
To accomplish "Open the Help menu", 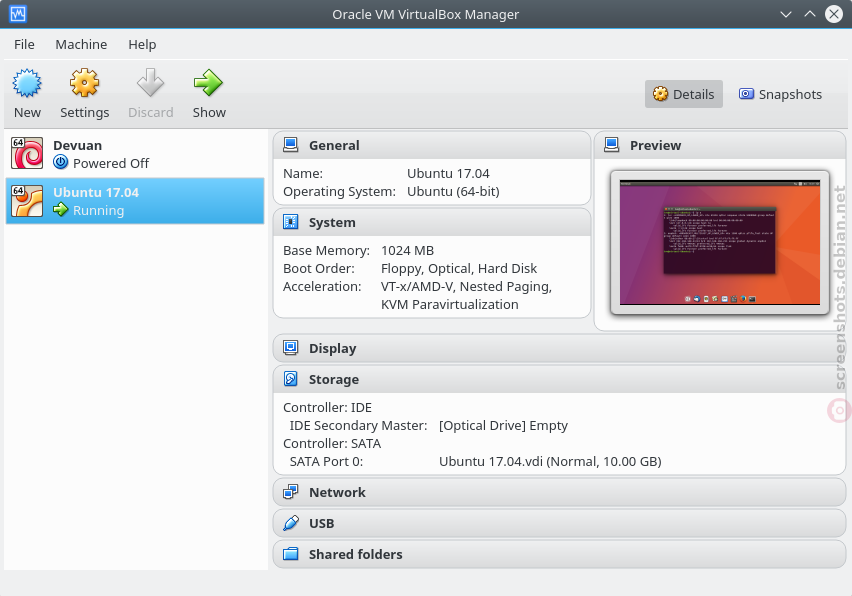I will pyautogui.click(x=142, y=45).
